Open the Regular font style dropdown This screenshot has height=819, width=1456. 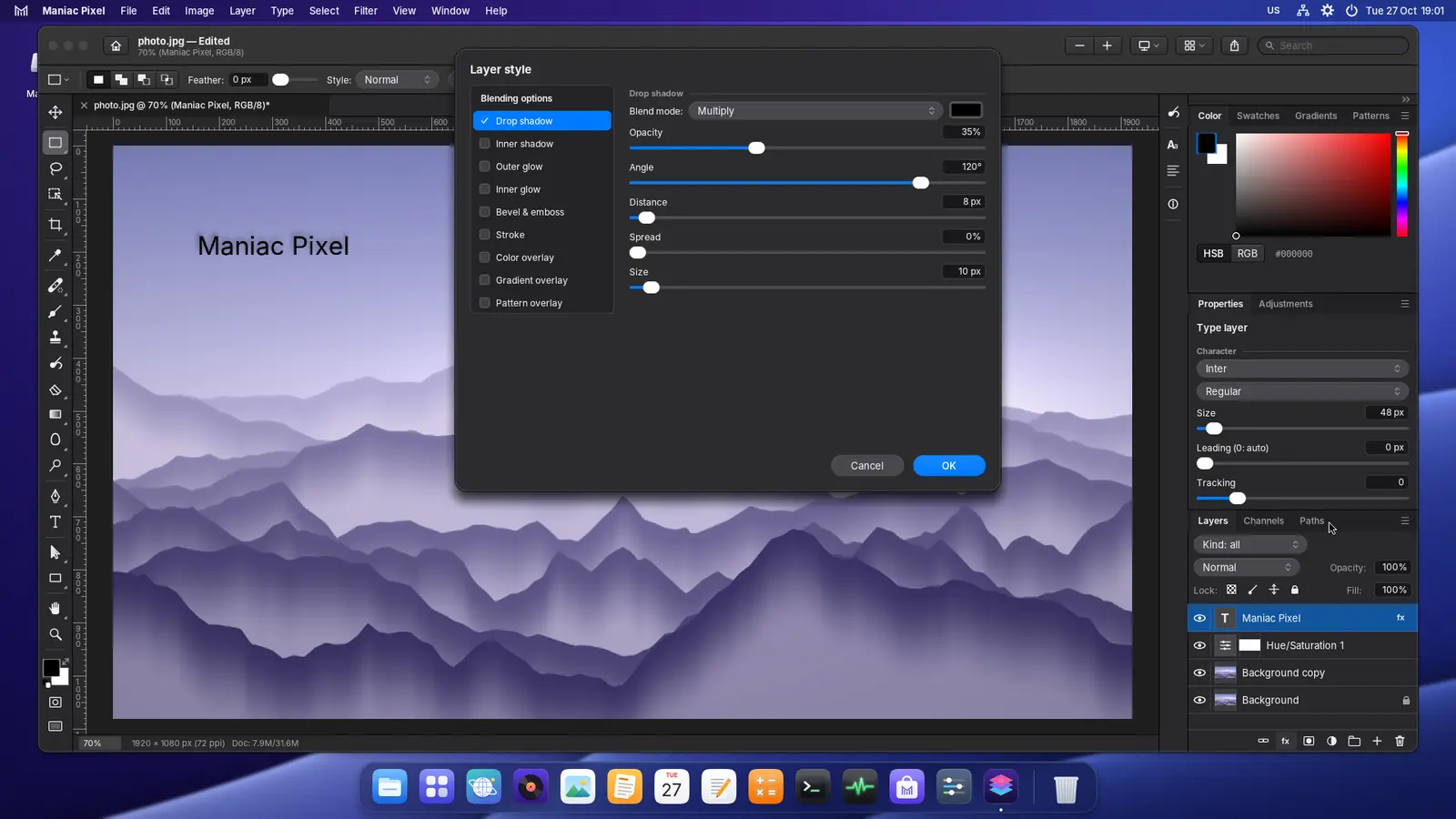(x=1302, y=391)
